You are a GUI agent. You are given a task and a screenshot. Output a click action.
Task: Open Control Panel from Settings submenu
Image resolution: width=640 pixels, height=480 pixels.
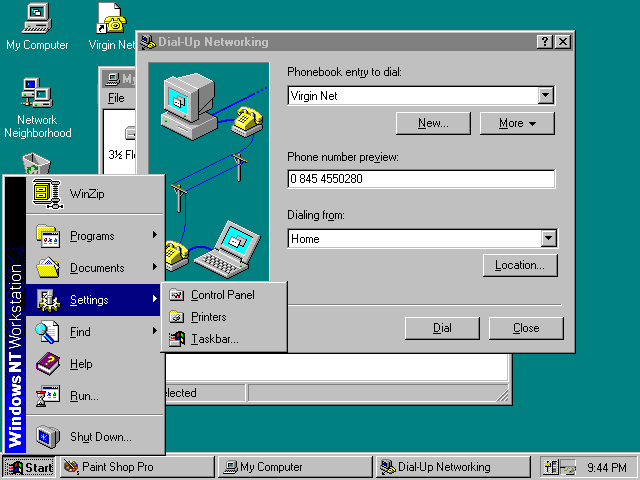tap(224, 295)
